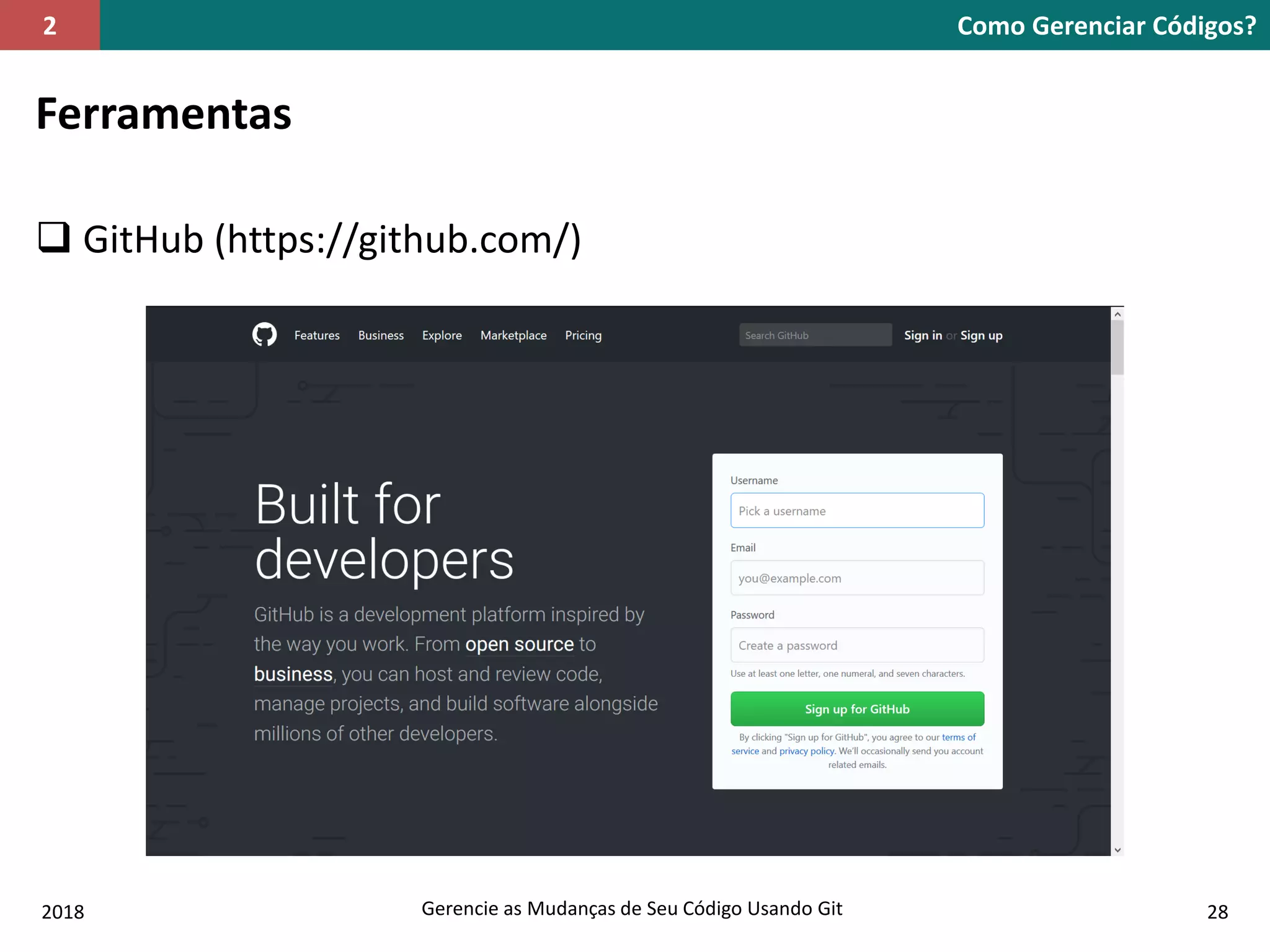Open the Business menu item
The height and width of the screenshot is (952, 1270).
381,335
